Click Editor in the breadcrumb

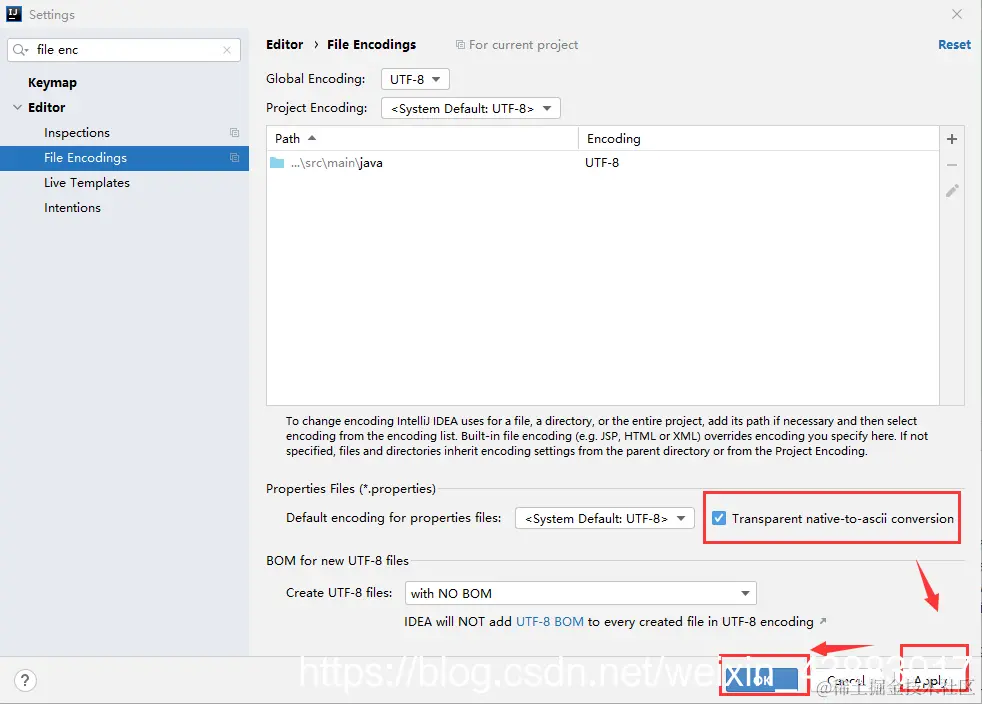coord(284,44)
